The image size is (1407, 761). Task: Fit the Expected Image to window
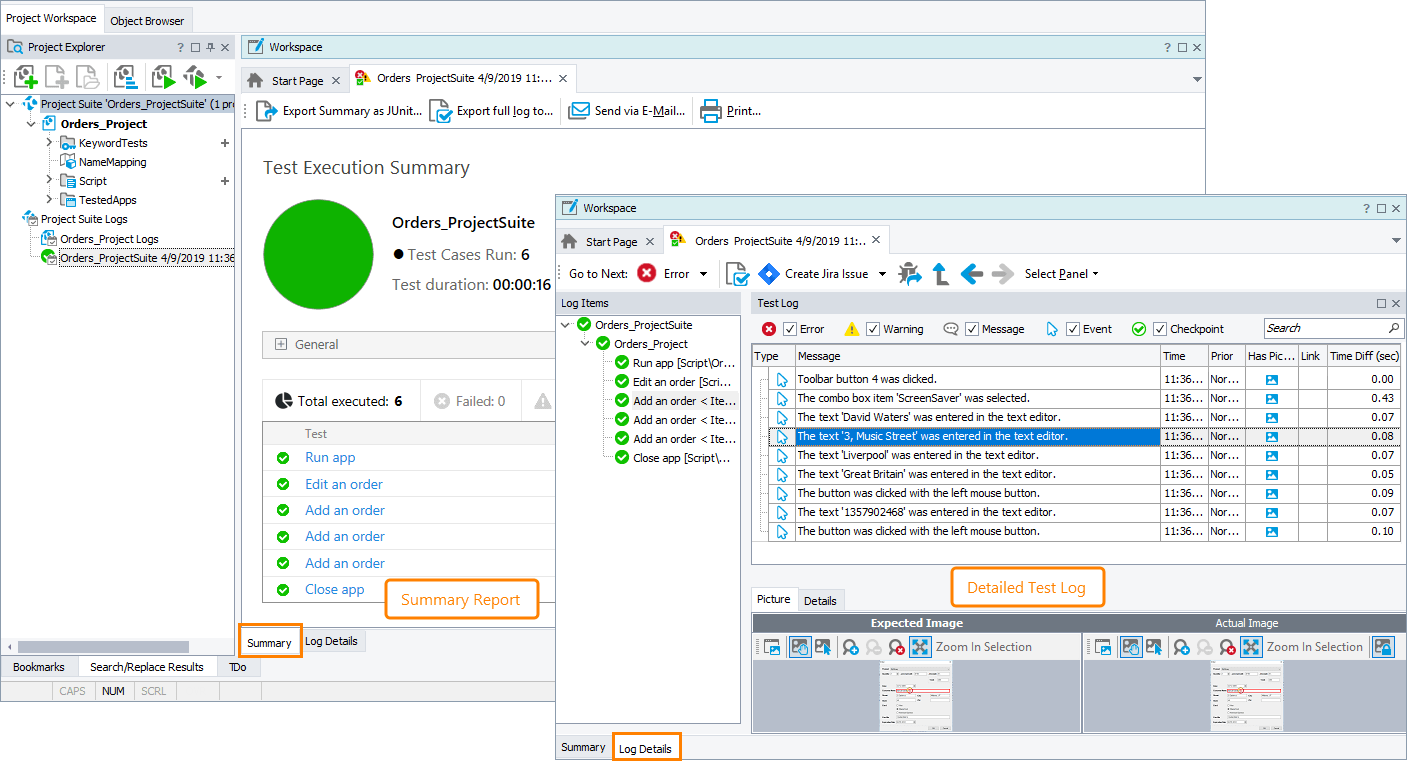(921, 647)
